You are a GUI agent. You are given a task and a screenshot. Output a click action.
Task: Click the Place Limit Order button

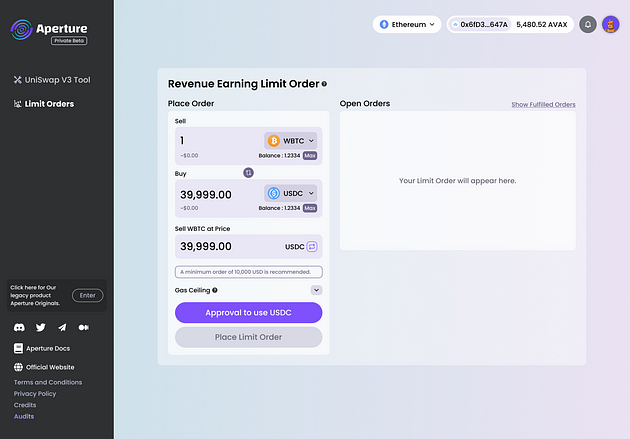click(x=248, y=337)
